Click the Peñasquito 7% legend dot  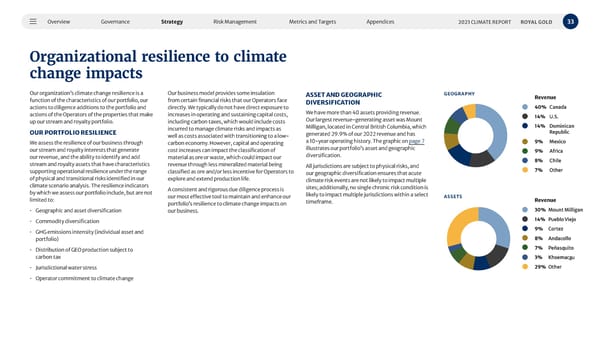525,248
